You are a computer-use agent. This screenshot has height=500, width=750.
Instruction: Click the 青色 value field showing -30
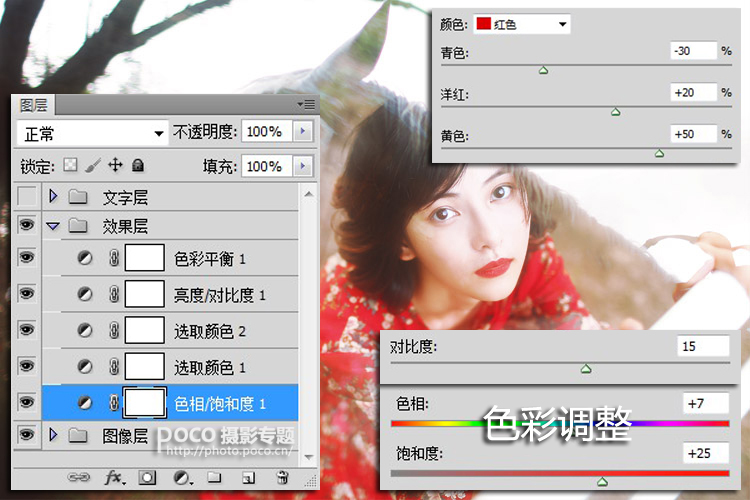(694, 51)
